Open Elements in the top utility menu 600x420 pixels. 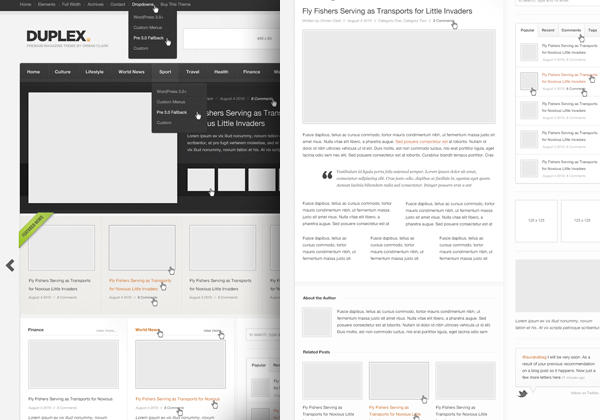click(46, 4)
